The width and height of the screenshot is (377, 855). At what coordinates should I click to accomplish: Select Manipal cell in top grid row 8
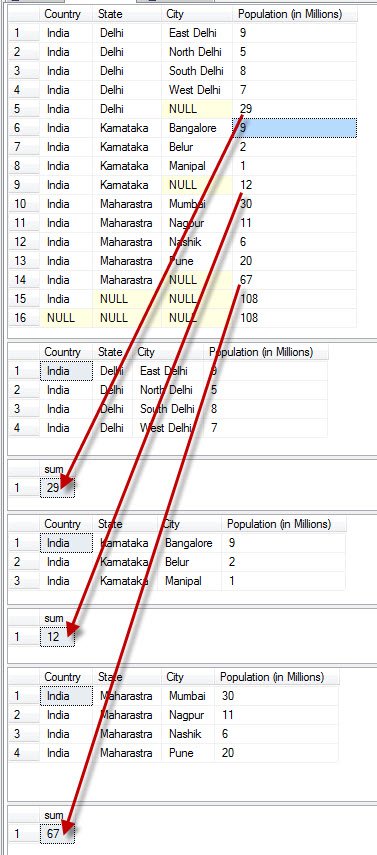click(x=198, y=166)
